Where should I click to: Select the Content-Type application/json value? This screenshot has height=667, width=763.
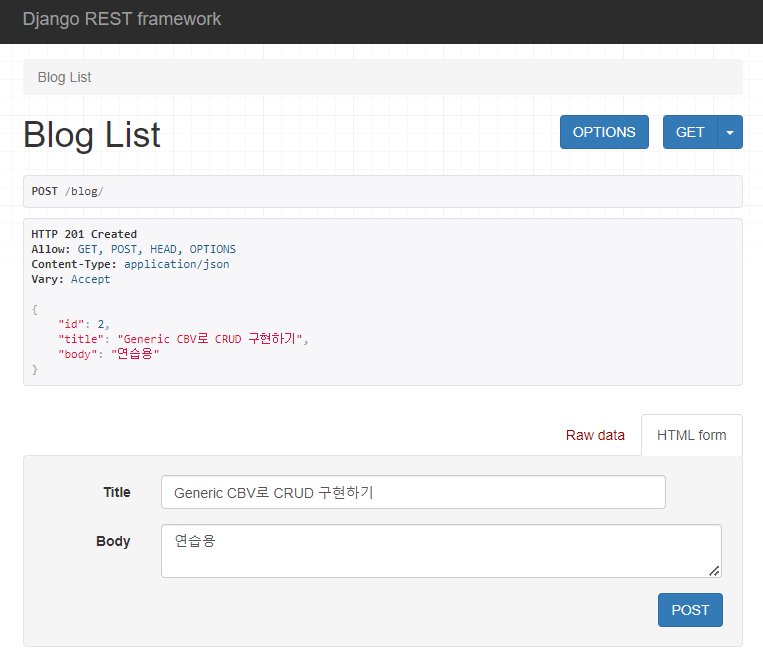[x=177, y=264]
